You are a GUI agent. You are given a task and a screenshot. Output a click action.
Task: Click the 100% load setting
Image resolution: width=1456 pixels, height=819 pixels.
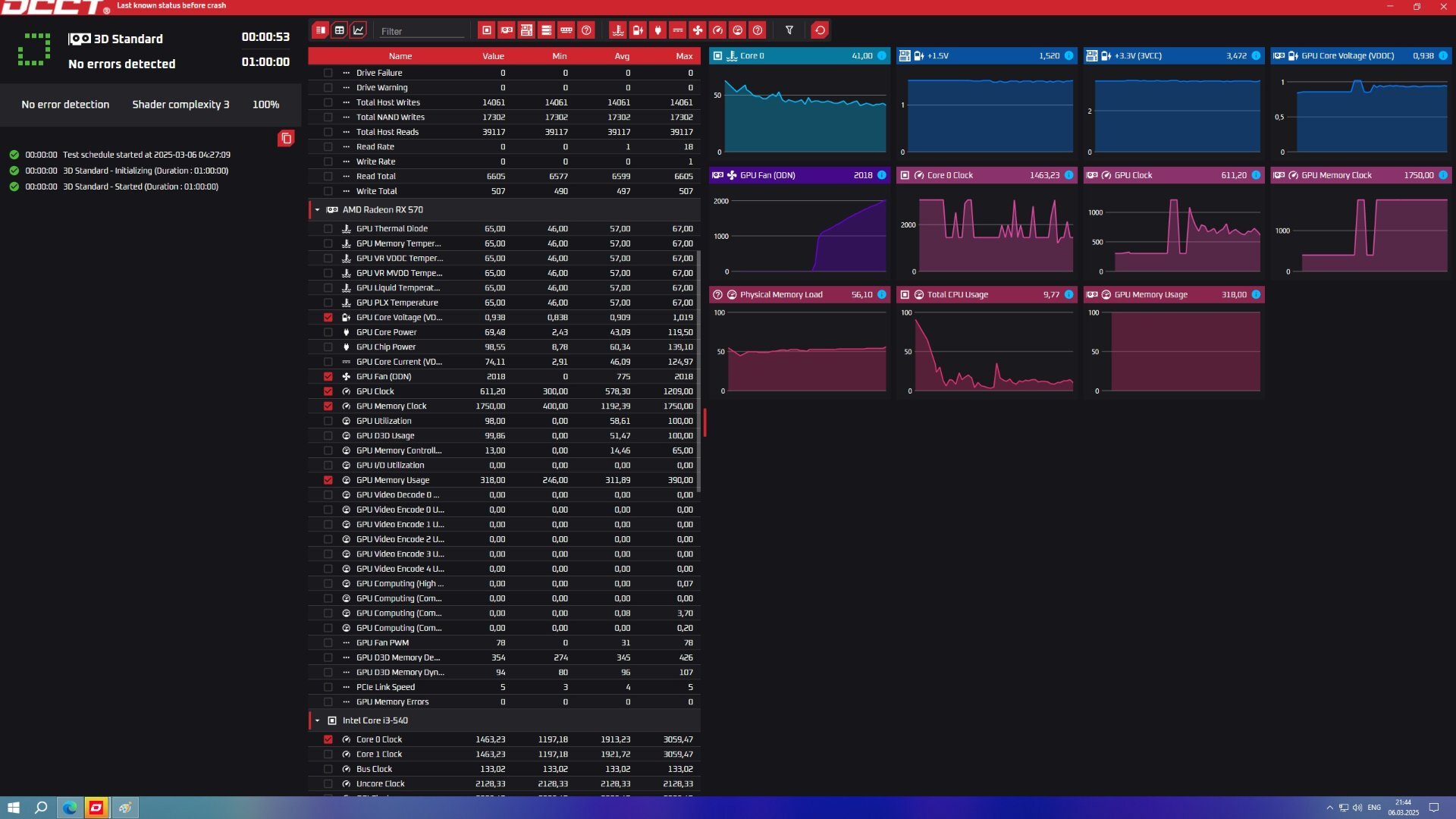tap(265, 105)
